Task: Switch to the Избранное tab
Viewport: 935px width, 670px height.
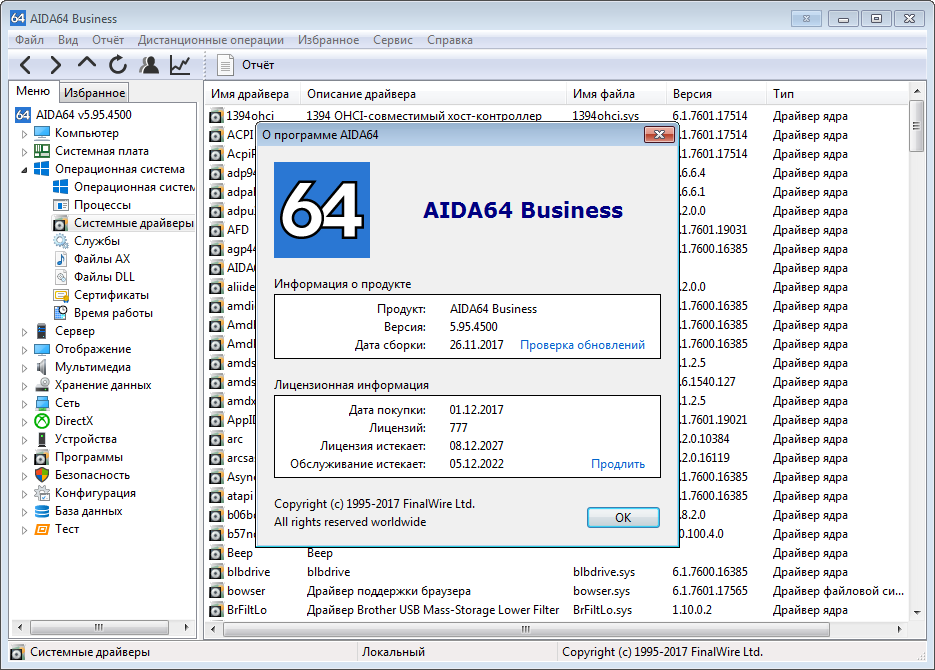Action: 94,93
